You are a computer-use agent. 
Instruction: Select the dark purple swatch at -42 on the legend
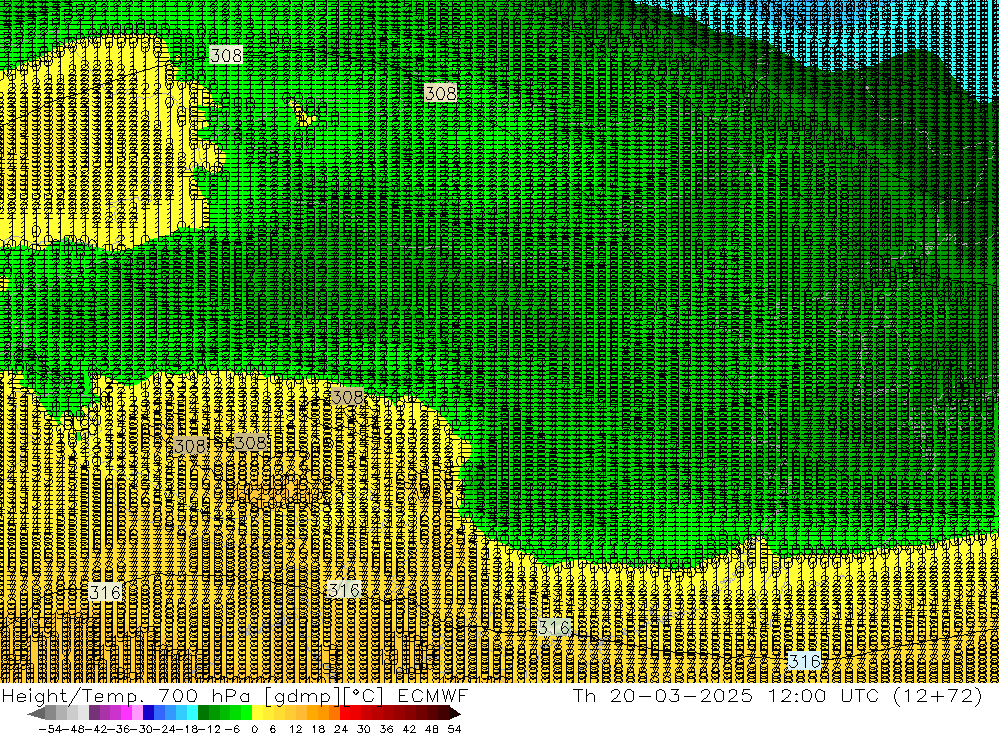tap(94, 713)
